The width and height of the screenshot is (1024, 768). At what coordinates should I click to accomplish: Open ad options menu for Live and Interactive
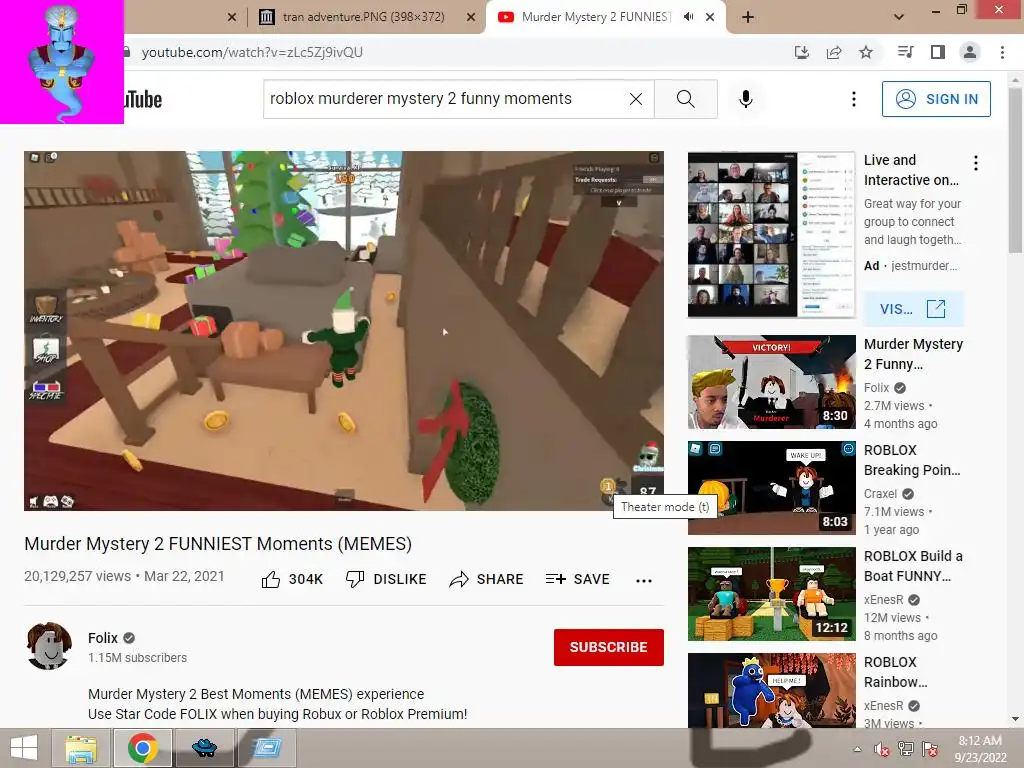pos(976,163)
